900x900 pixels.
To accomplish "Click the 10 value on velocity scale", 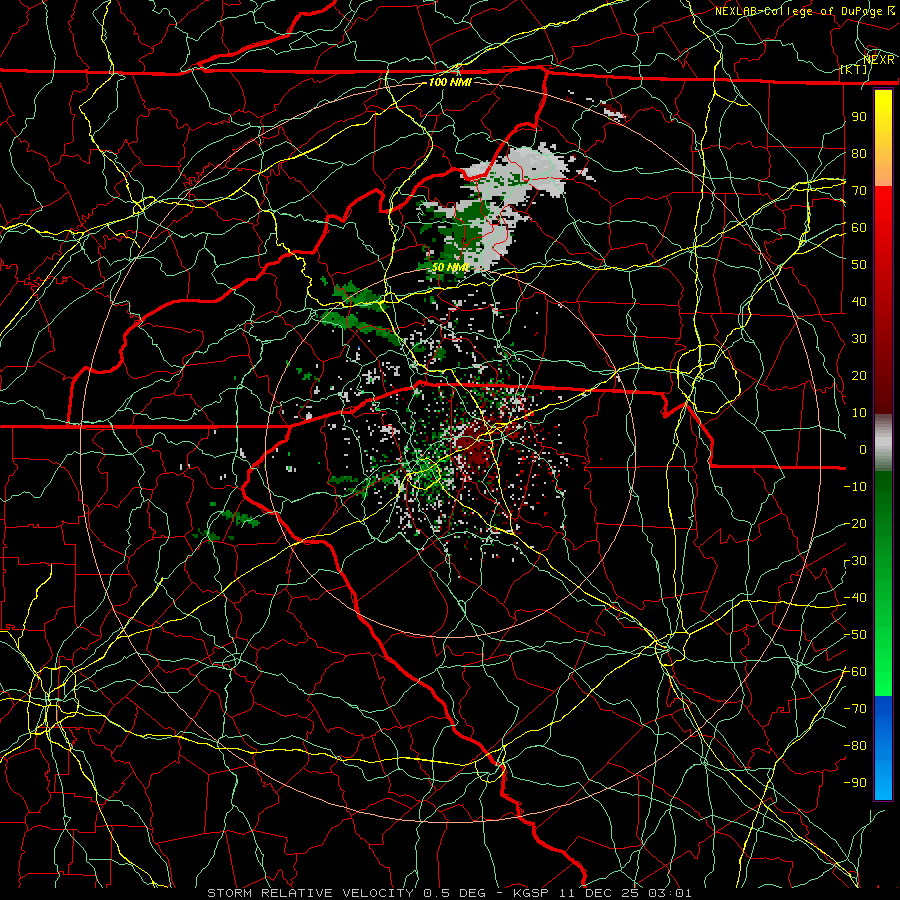I will coord(859,413).
